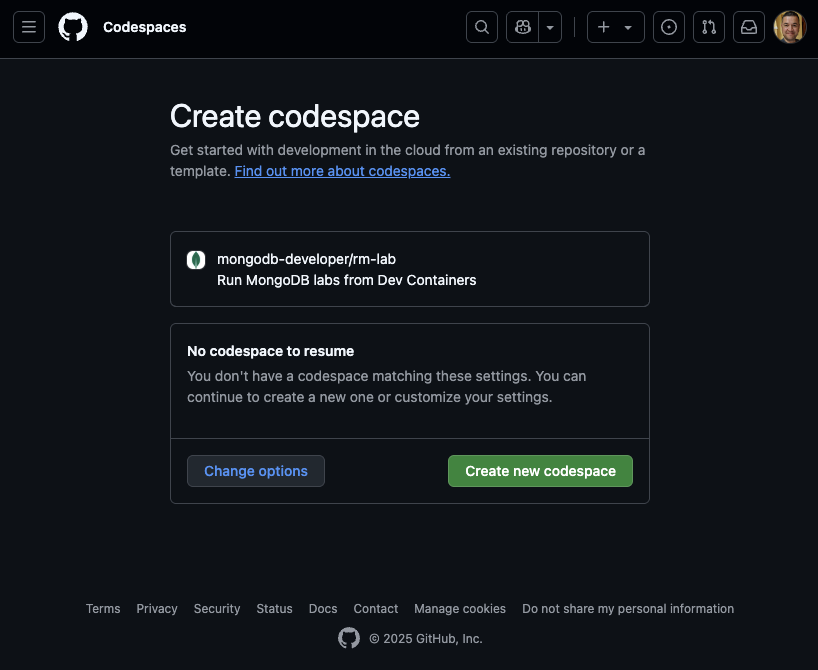Screen dimensions: 818x670
Task: Click the GitHub Octocat logo in header
Action: 73,27
